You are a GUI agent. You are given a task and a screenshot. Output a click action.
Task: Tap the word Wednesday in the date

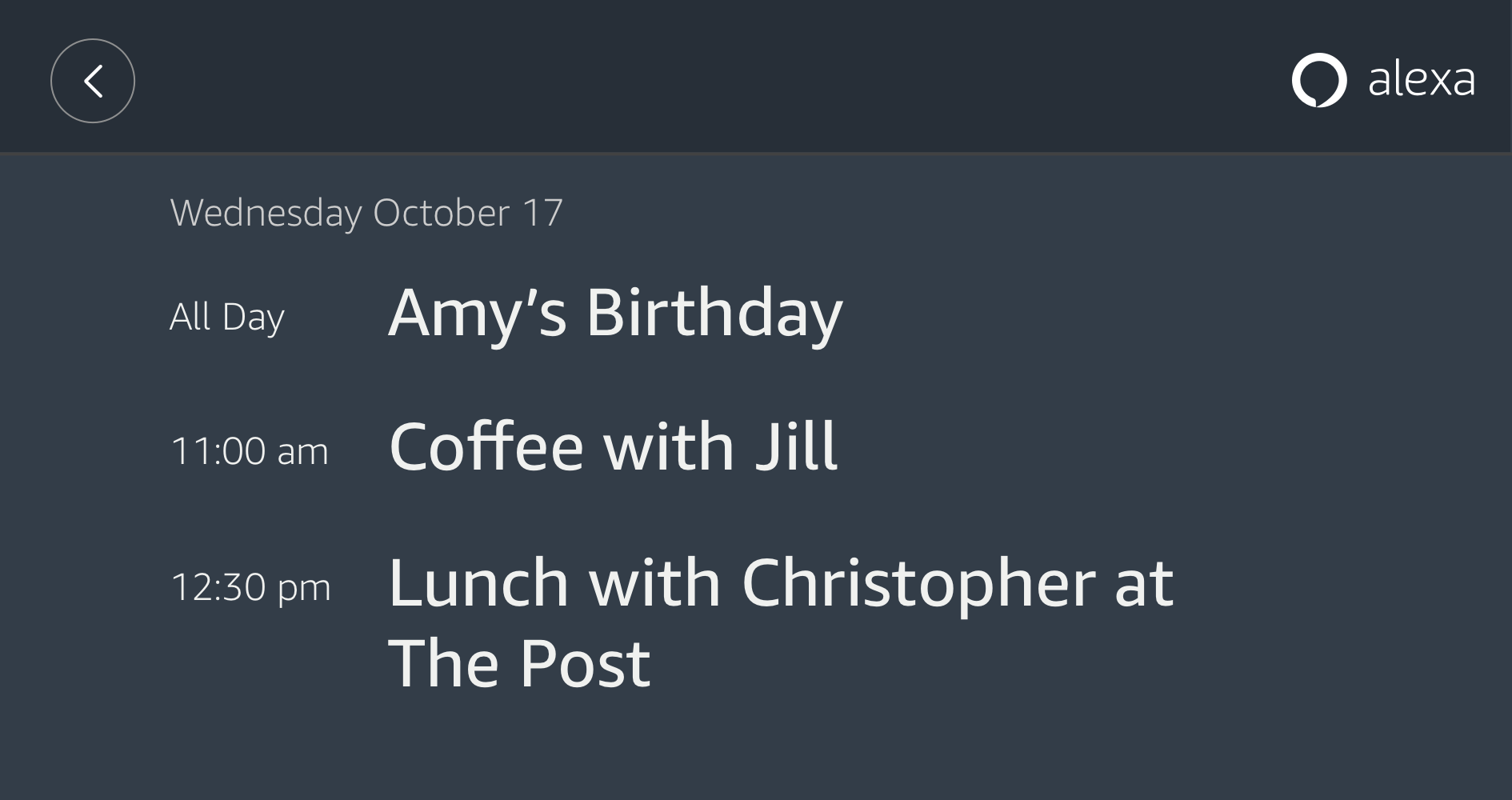(x=266, y=213)
